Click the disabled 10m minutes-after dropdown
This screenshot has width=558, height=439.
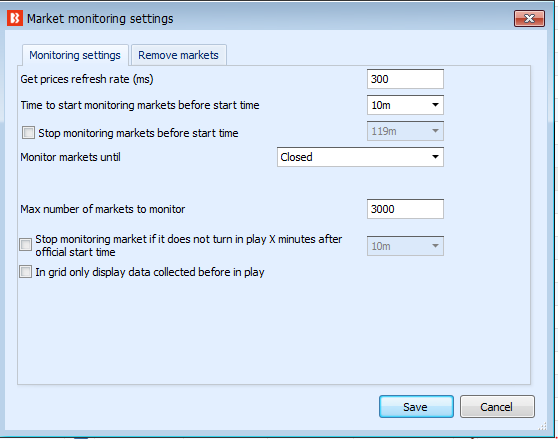pyautogui.click(x=405, y=246)
